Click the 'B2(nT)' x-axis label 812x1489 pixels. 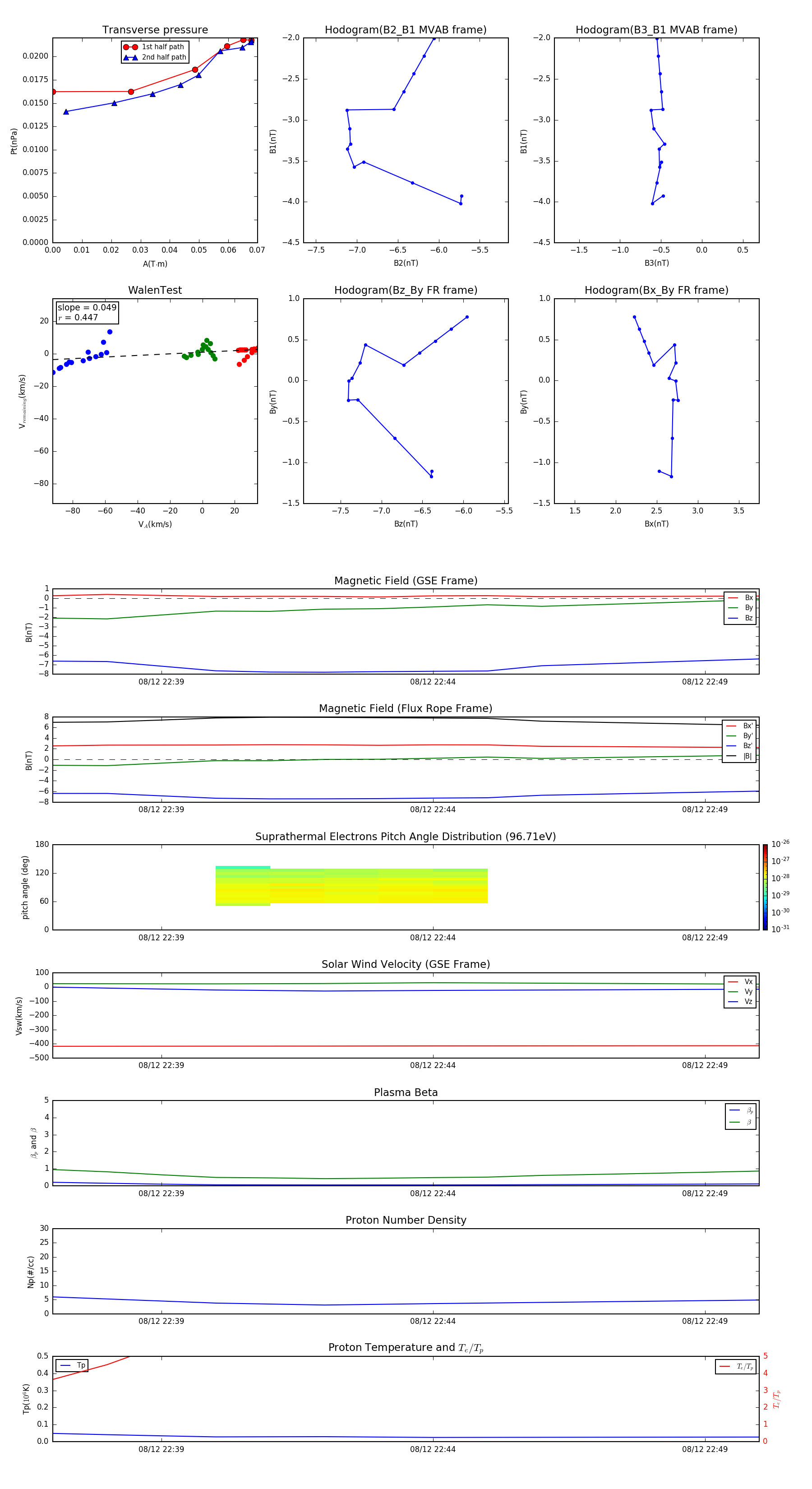[406, 263]
